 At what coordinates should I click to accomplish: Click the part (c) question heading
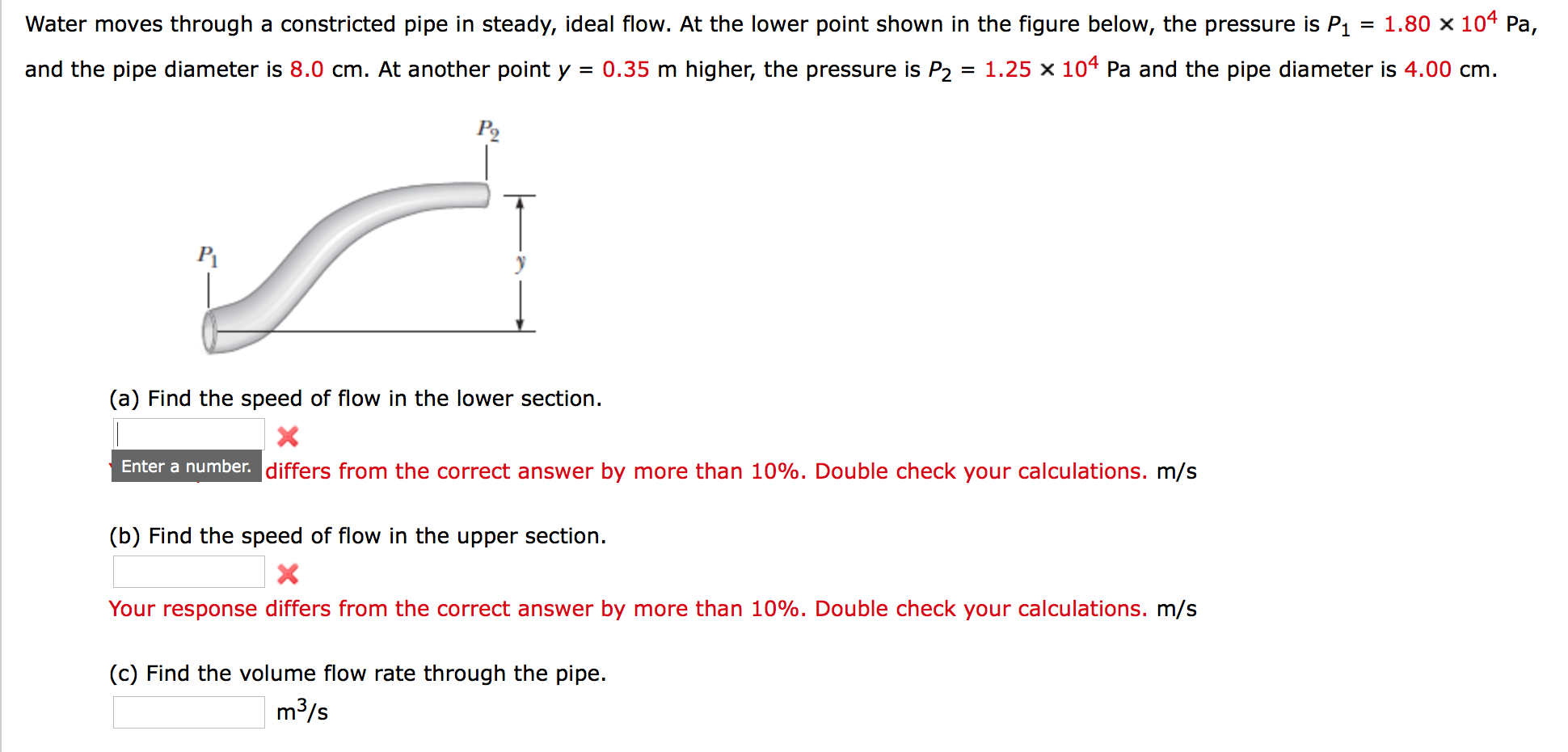pos(358,673)
